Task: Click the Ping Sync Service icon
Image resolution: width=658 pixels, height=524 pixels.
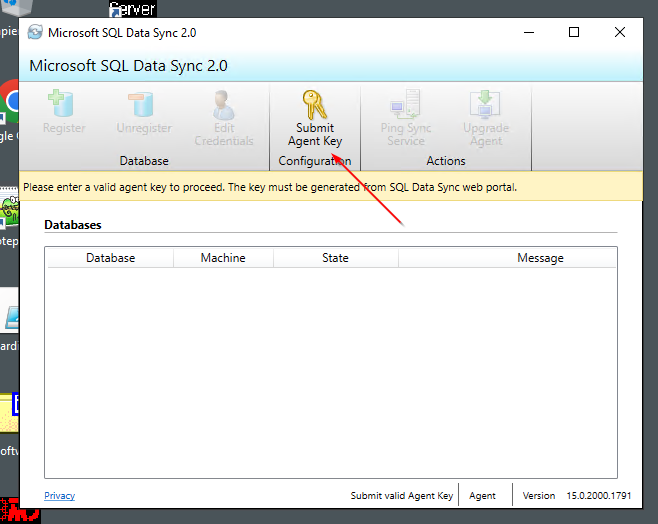Action: 405,104
